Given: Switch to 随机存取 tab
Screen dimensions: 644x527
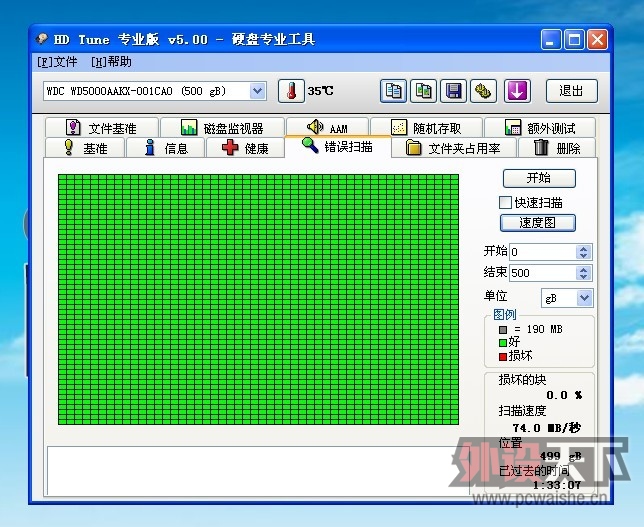Looking at the screenshot, I should tap(426, 128).
